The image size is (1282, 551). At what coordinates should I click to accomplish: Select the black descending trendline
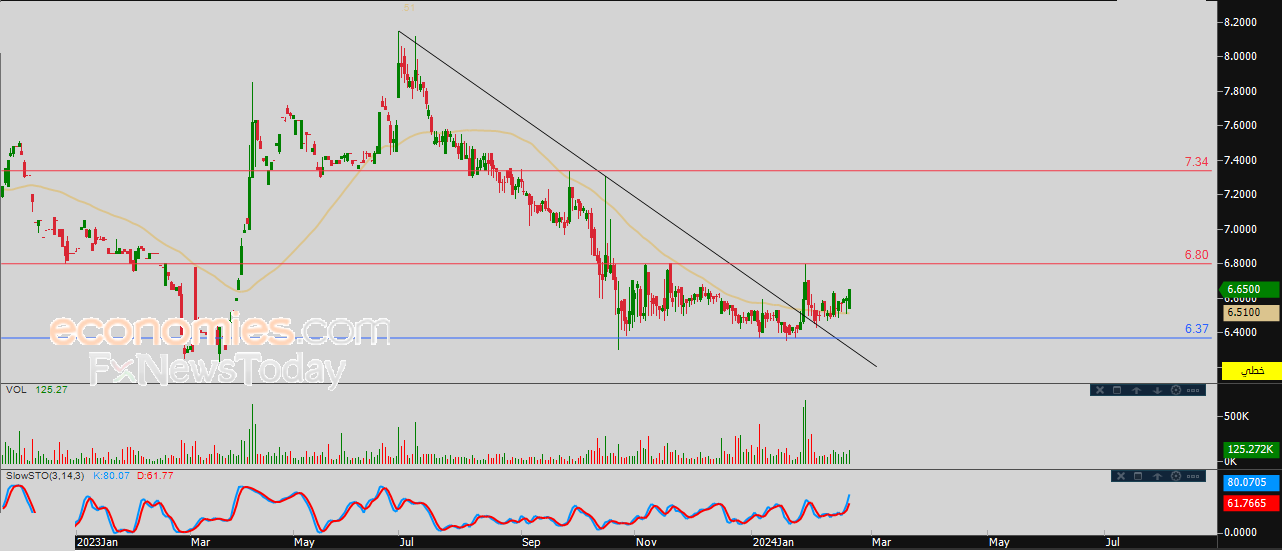click(x=637, y=198)
